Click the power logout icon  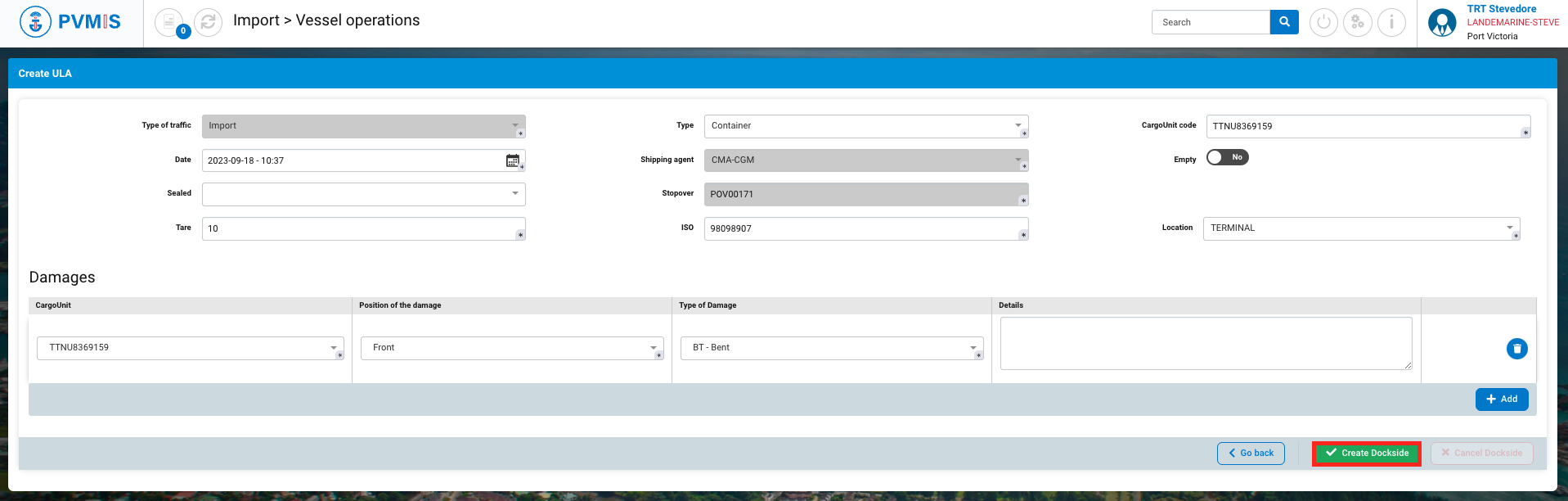click(x=1323, y=22)
